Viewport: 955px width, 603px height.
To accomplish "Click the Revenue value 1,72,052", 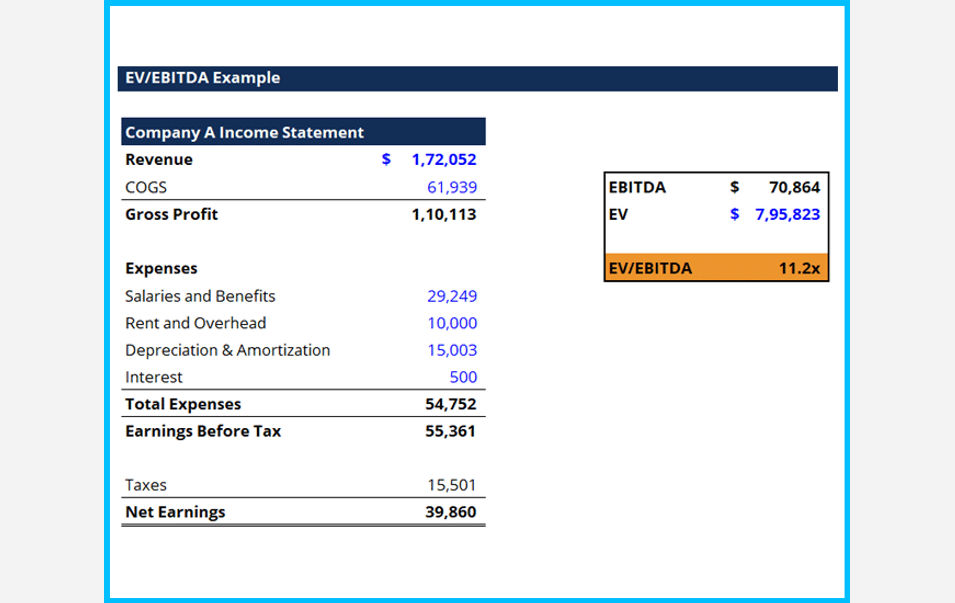I will pos(443,159).
